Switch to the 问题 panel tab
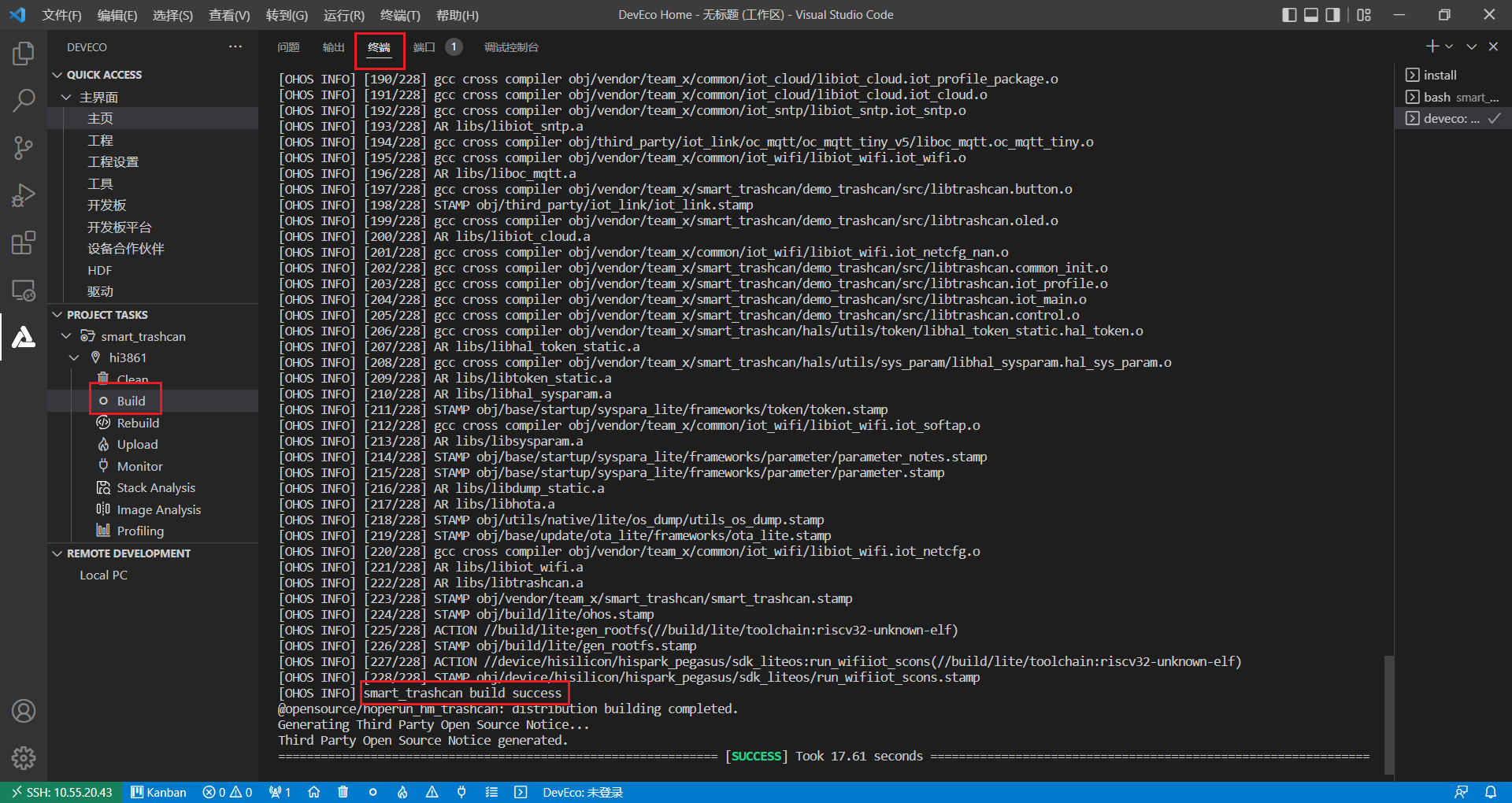Viewport: 1512px width, 803px height. (x=288, y=47)
